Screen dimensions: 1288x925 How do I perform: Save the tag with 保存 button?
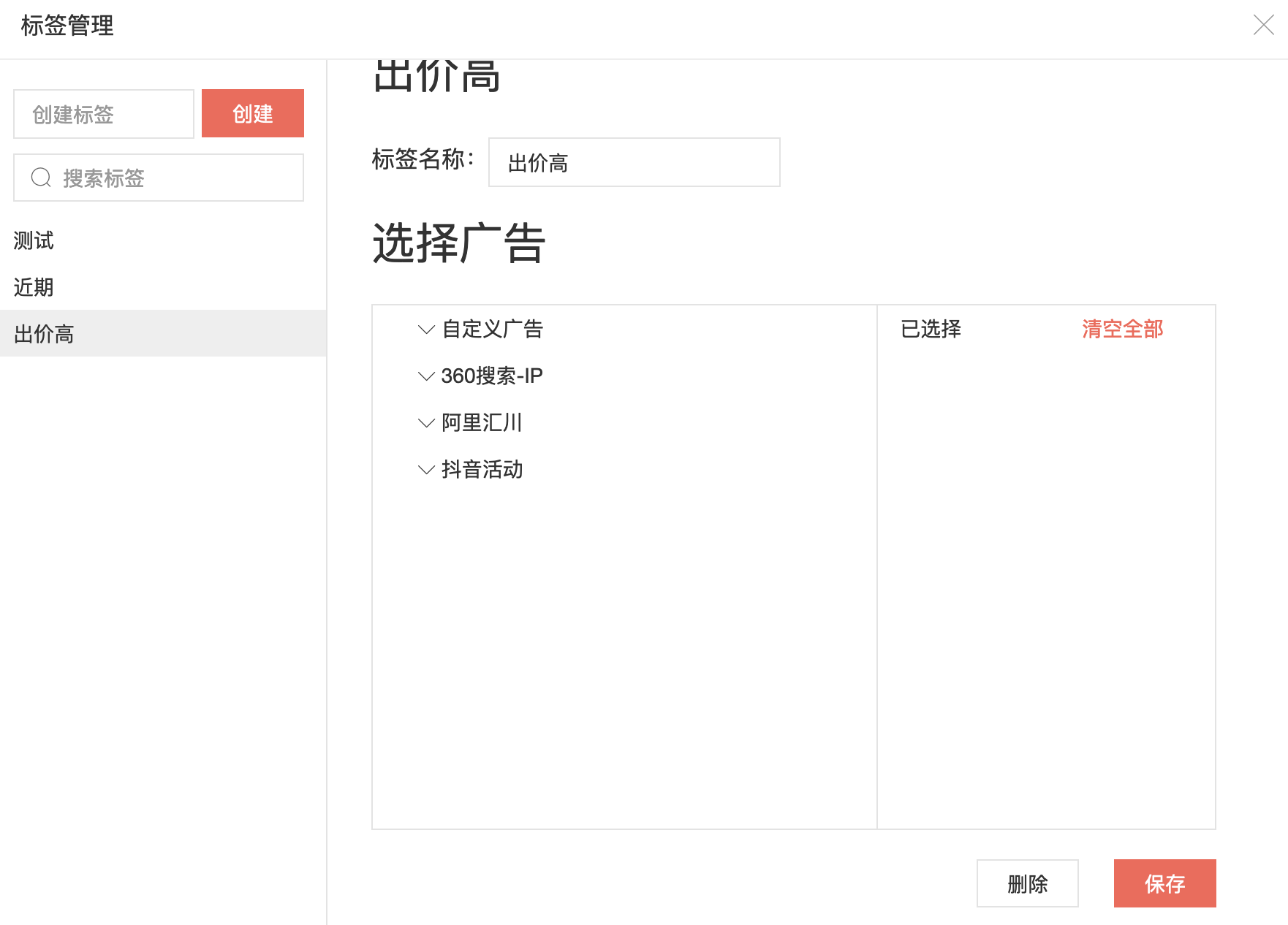(1164, 883)
